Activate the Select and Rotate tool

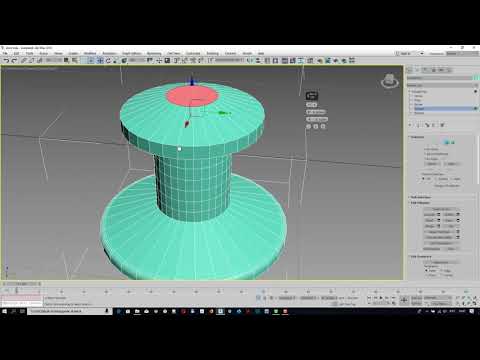pyautogui.click(x=108, y=60)
